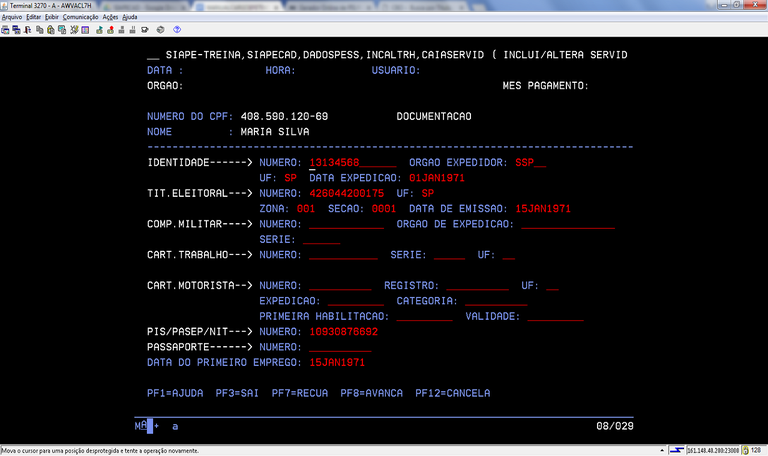This screenshot has height=456, width=768.
Task: Click the PIS/PASEP/NIT number field
Action: coord(345,331)
